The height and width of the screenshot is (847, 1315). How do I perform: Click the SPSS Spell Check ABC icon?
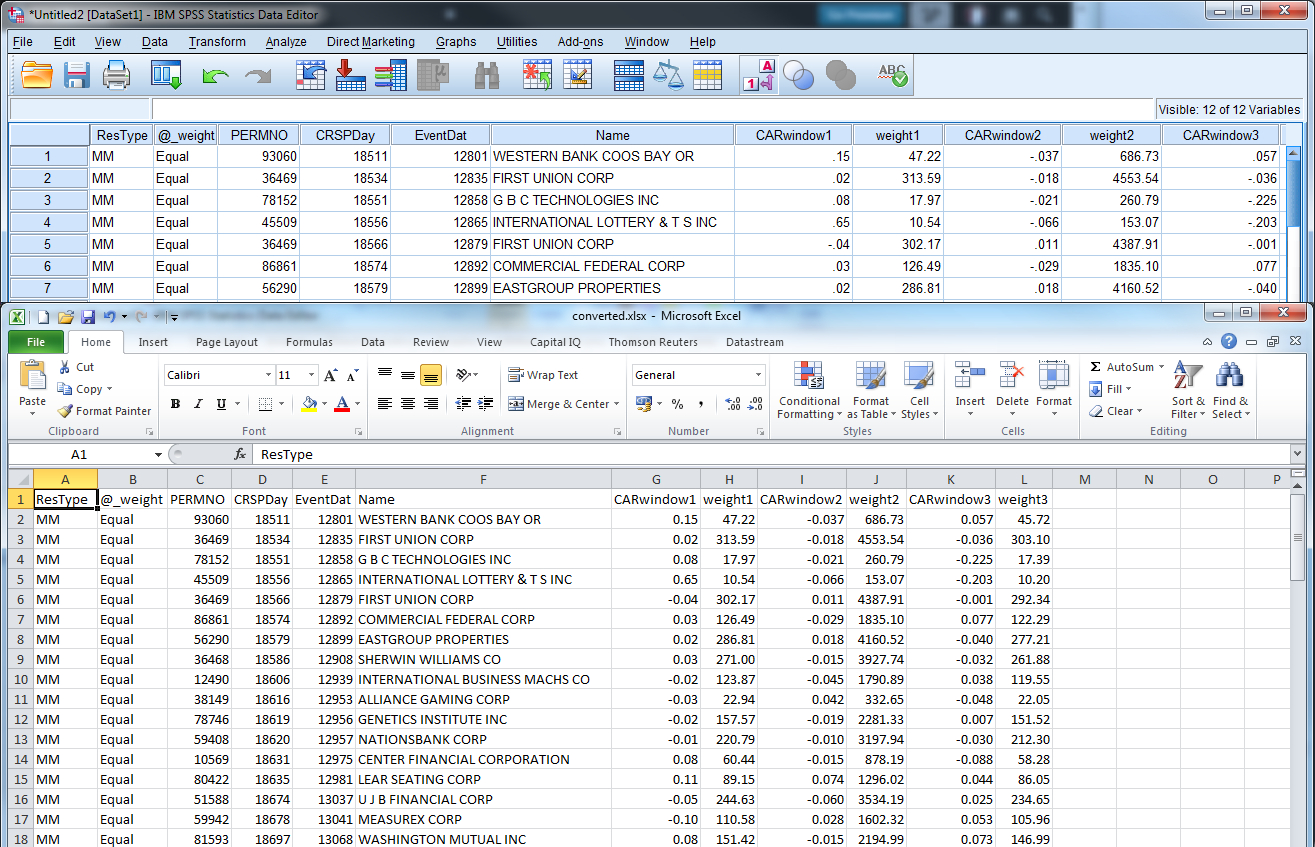coord(891,76)
